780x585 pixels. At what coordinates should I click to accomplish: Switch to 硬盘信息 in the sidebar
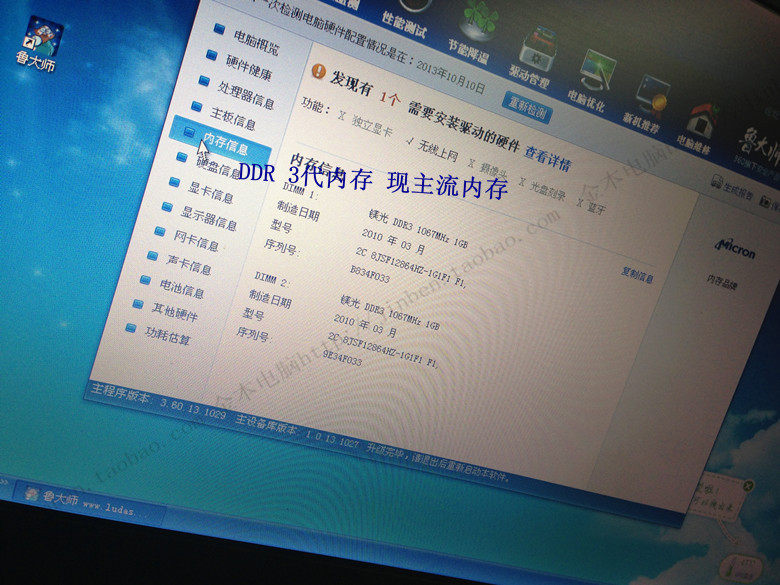click(x=218, y=167)
